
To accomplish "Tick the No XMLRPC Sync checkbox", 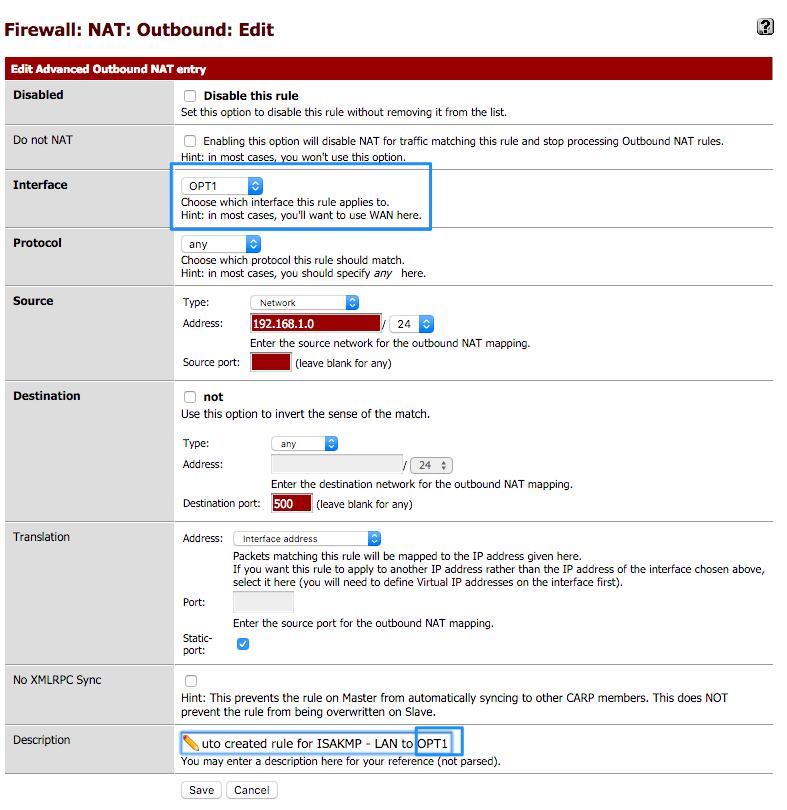I will point(191,681).
